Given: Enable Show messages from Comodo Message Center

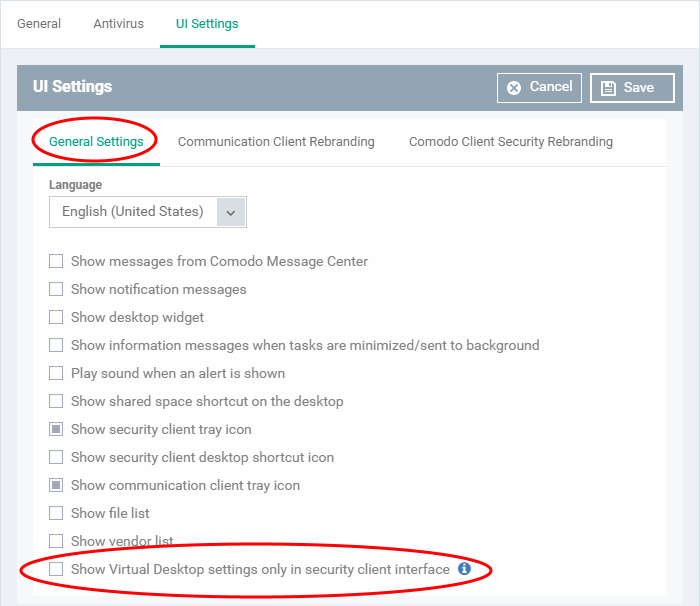Looking at the screenshot, I should coord(57,262).
